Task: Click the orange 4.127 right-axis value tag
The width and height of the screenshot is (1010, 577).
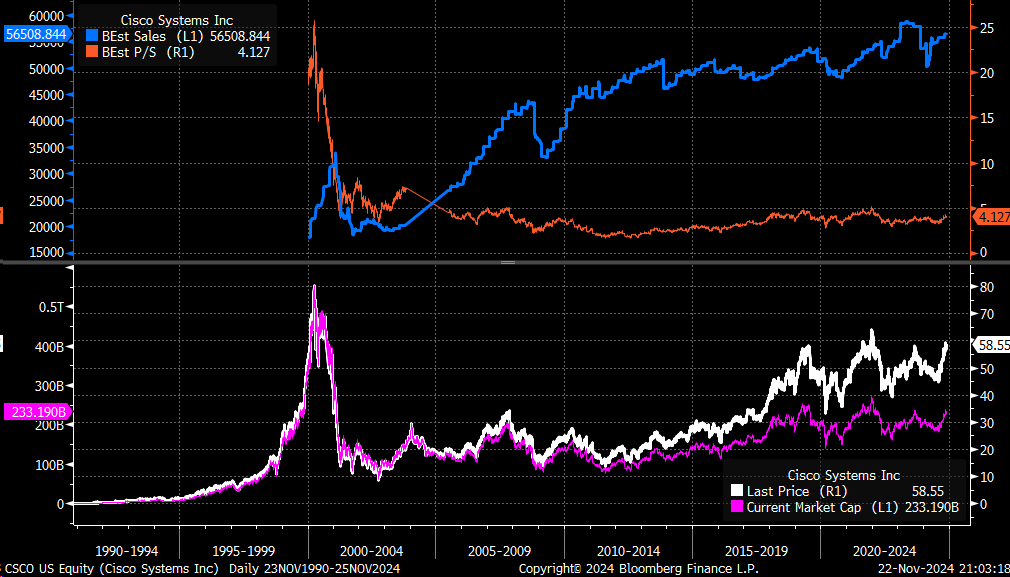Action: [x=992, y=218]
